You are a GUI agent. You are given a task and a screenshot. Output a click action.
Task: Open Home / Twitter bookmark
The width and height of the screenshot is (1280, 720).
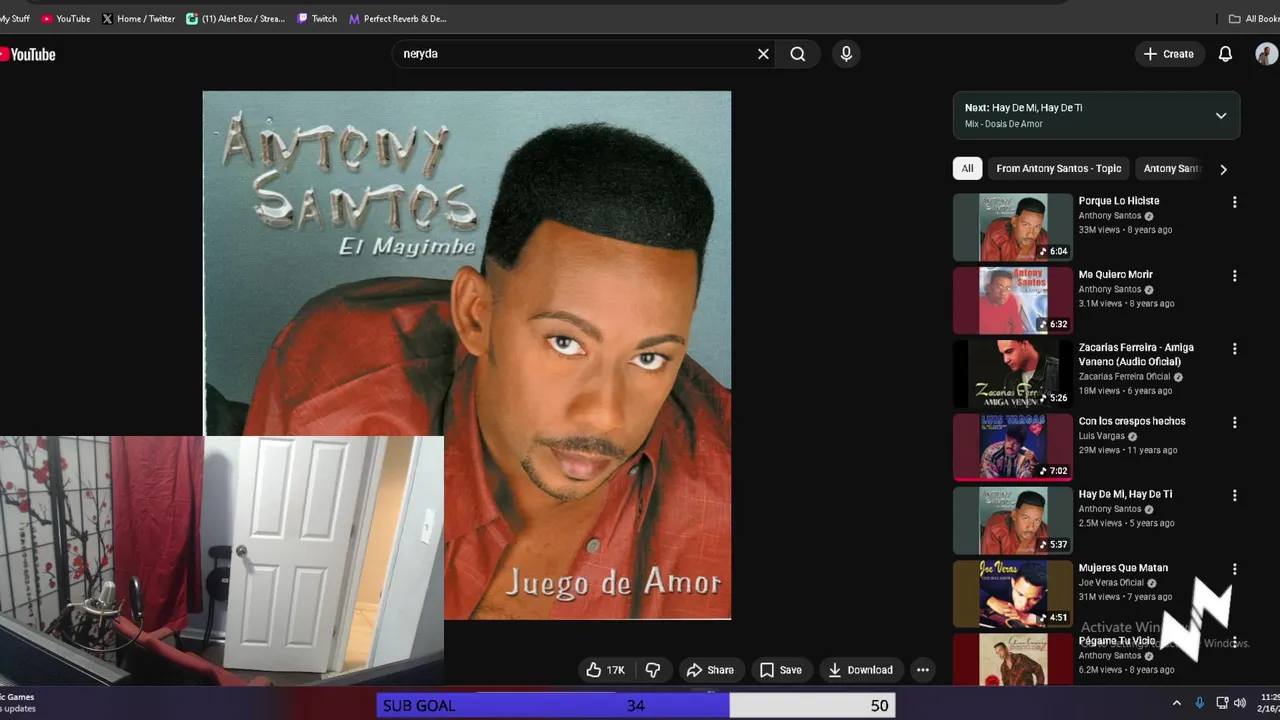pos(138,18)
